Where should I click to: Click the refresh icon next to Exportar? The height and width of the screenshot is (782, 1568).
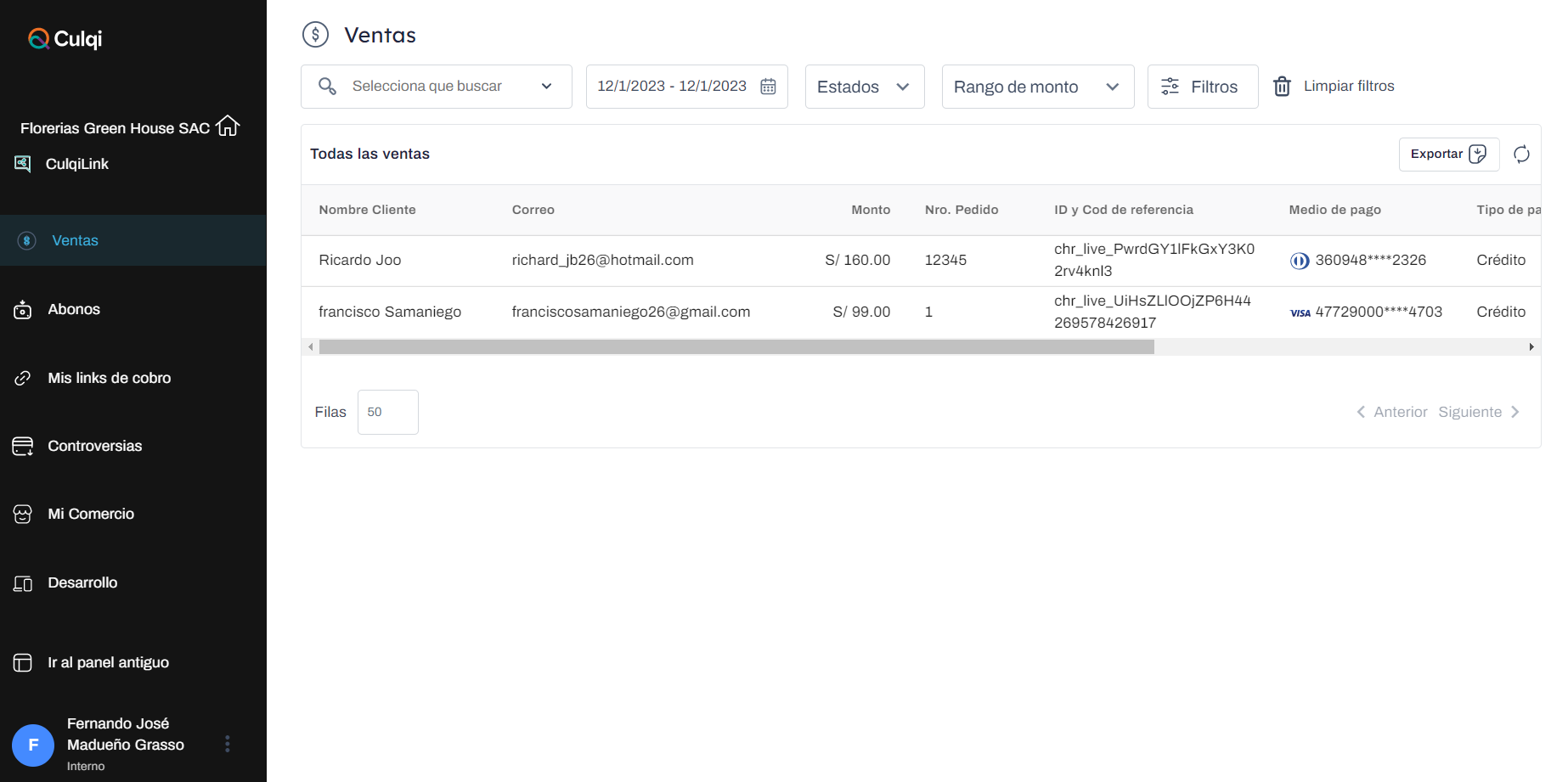tap(1521, 154)
